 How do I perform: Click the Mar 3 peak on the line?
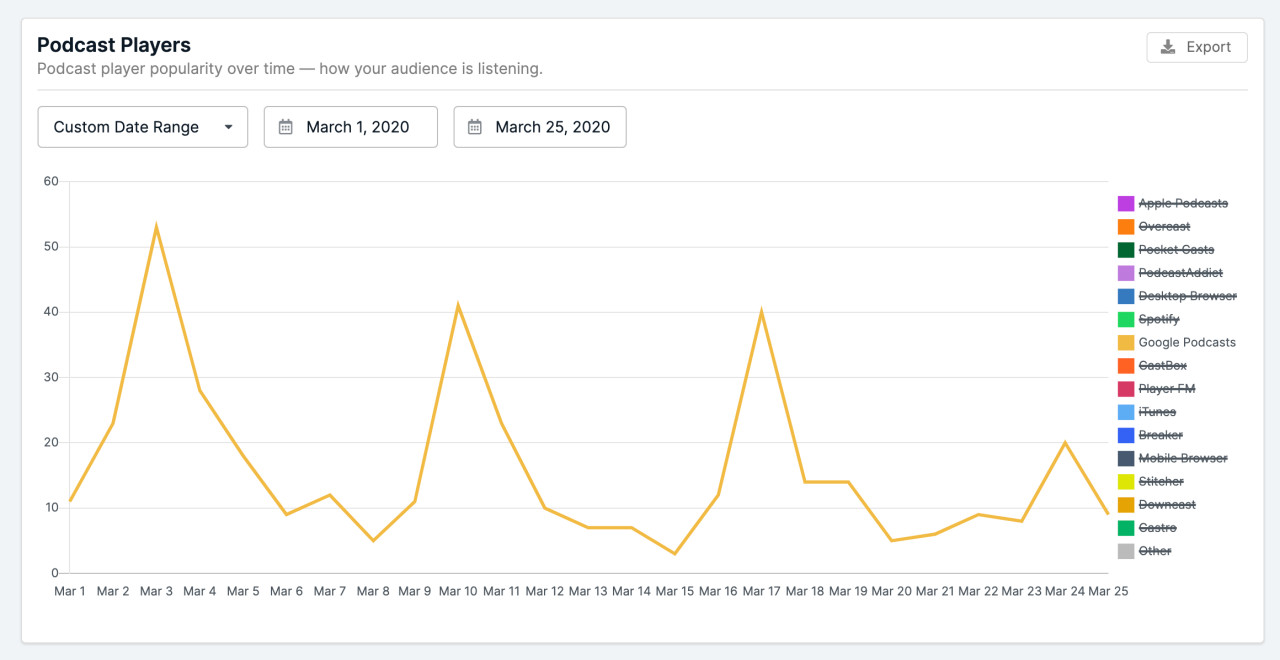(x=156, y=227)
